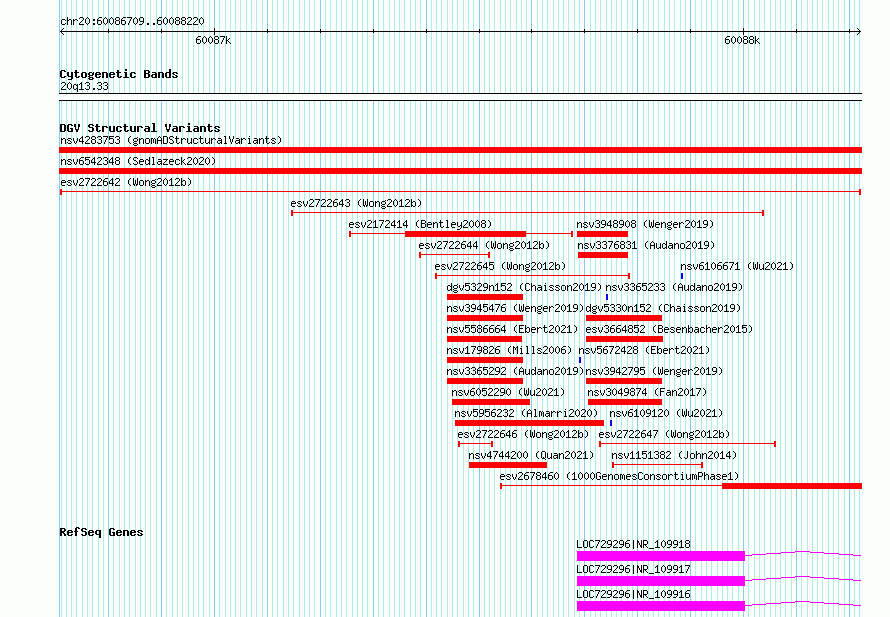This screenshot has width=890, height=617.
Task: Click the esv2722647 Wong2012b label
Action: 664,434
